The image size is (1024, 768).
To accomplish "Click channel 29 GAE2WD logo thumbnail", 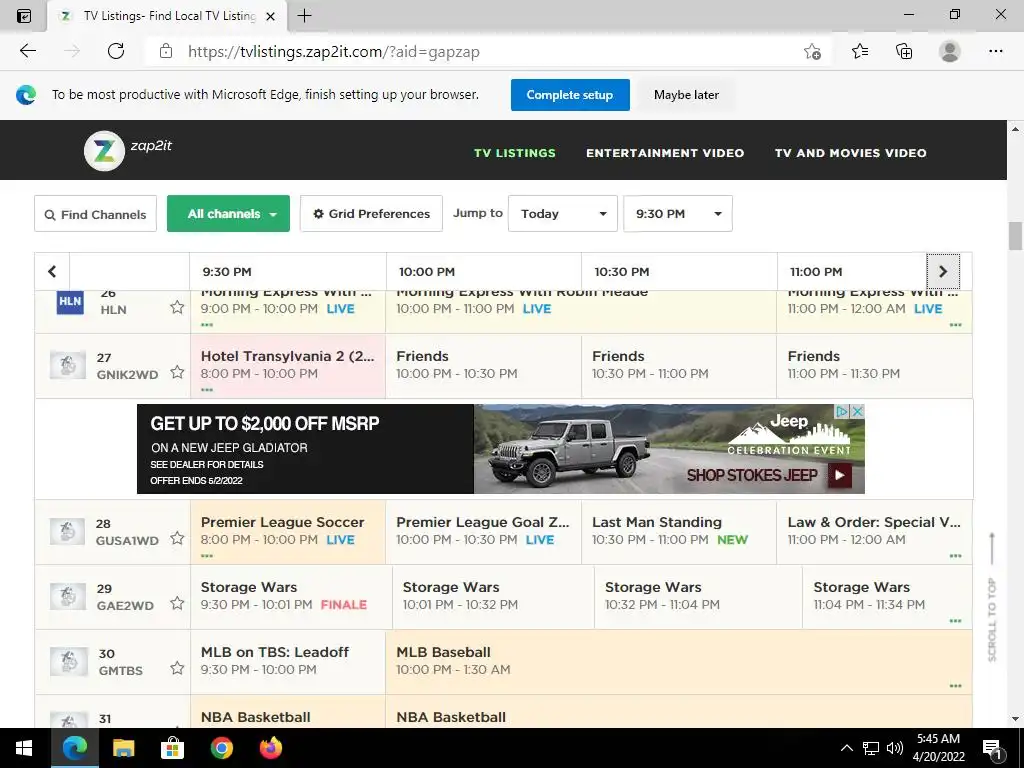I will click(68, 596).
